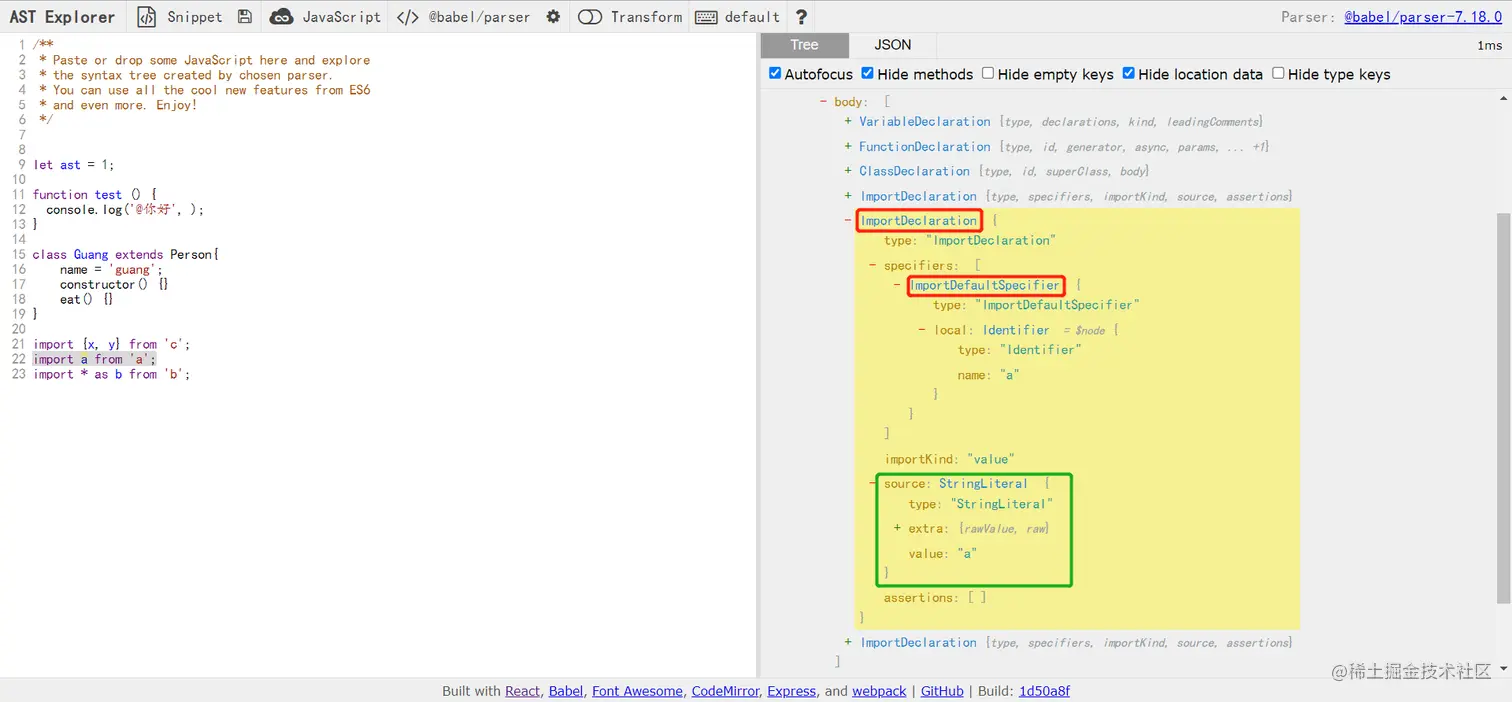Open the GitHub footer link

pos(942,691)
